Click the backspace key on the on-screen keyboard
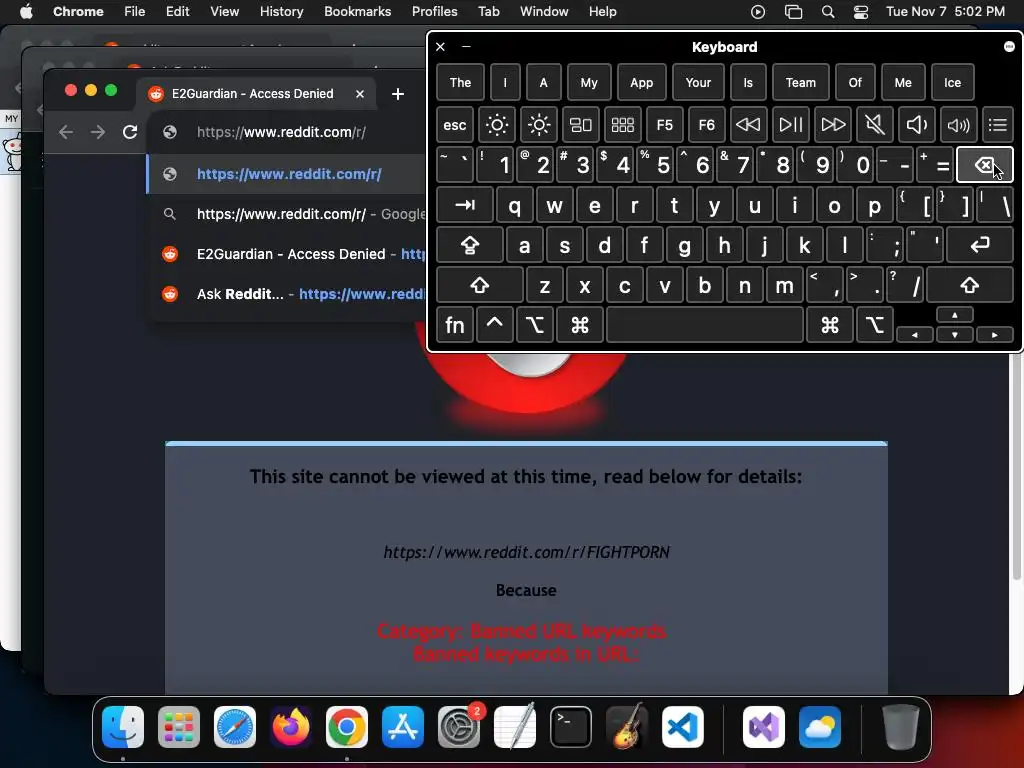The image size is (1024, 768). click(984, 165)
